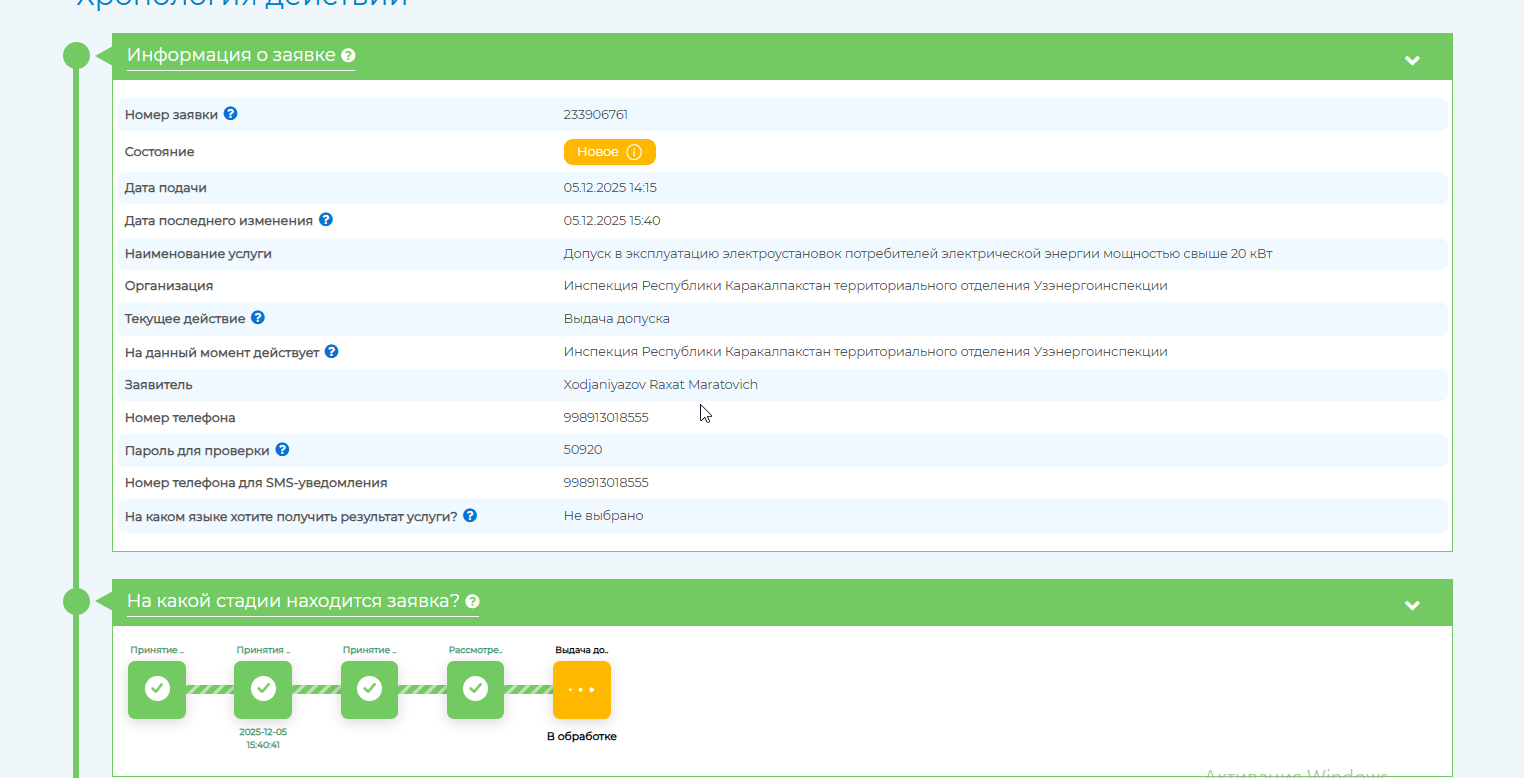Select the "Дата подачи" row label
The width and height of the screenshot is (1524, 778).
click(166, 188)
